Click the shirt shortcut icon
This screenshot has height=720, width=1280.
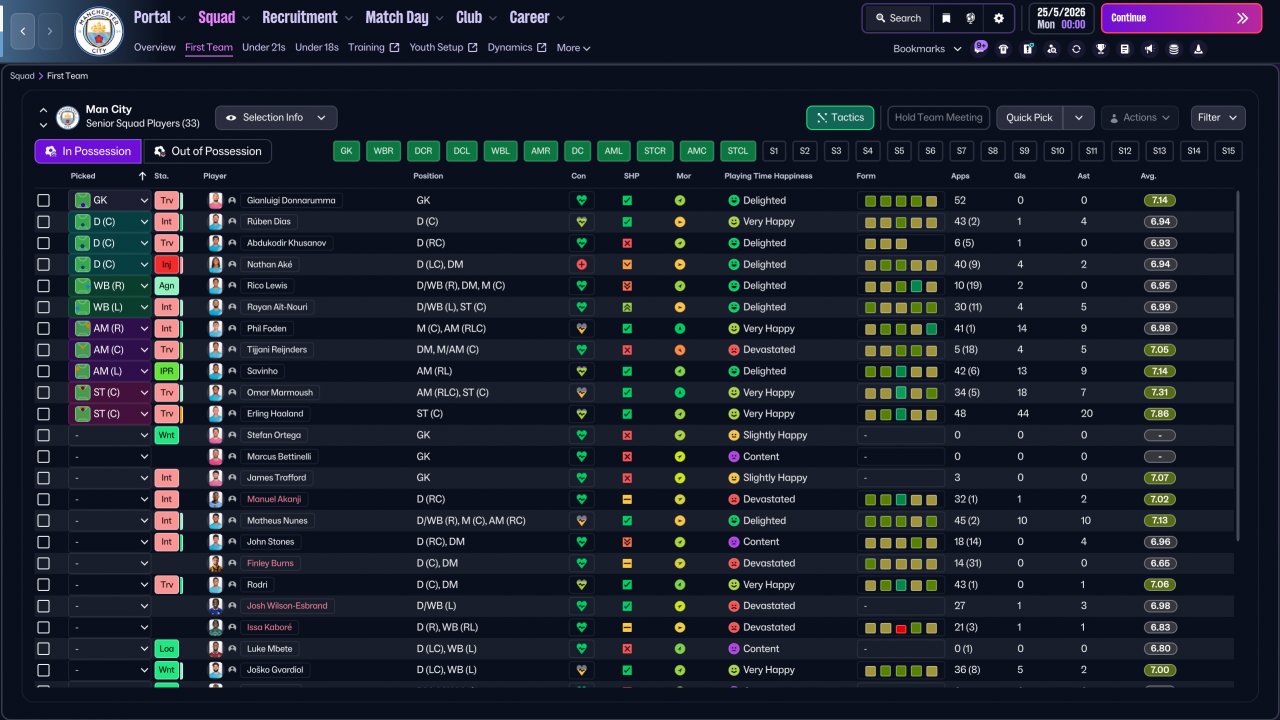click(x=1003, y=49)
